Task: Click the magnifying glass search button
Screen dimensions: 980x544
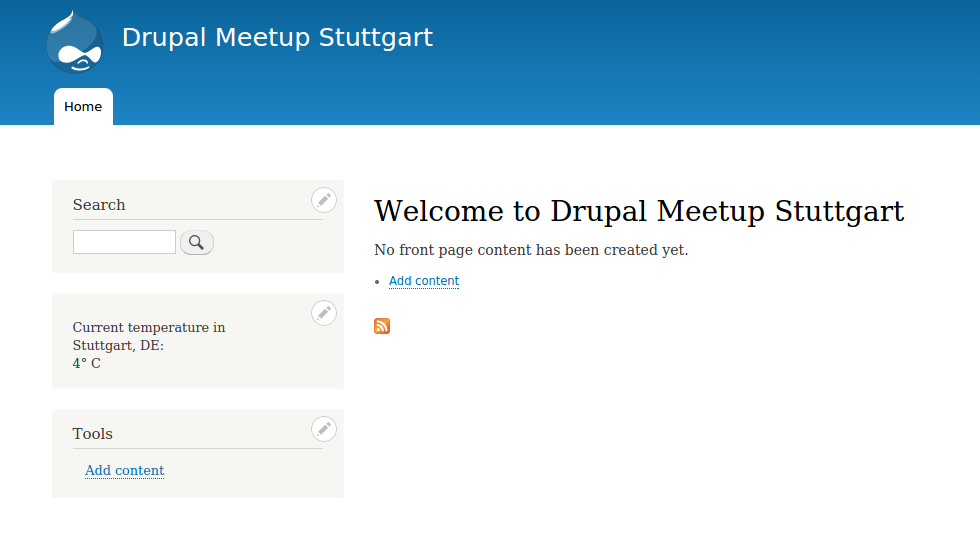Action: coord(197,243)
